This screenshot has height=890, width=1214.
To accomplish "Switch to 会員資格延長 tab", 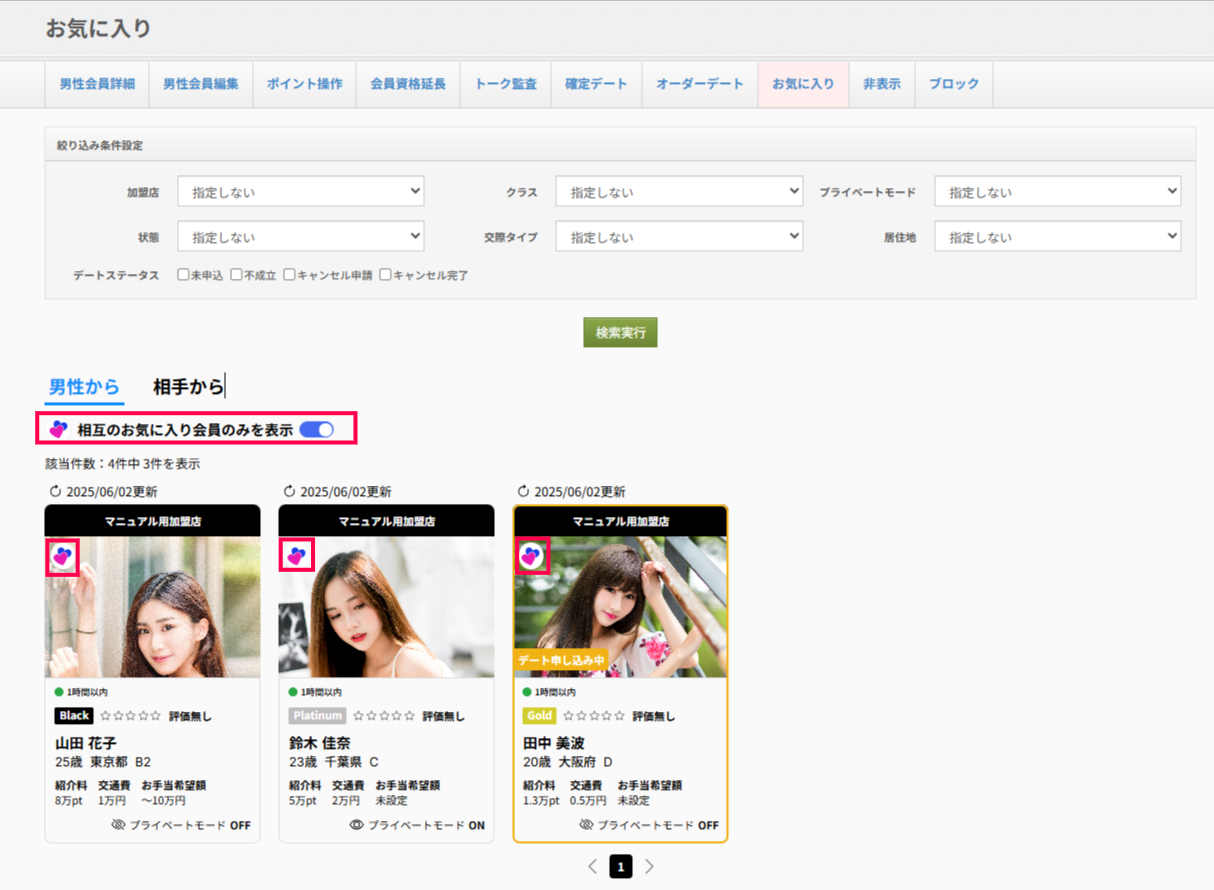I will coord(408,84).
